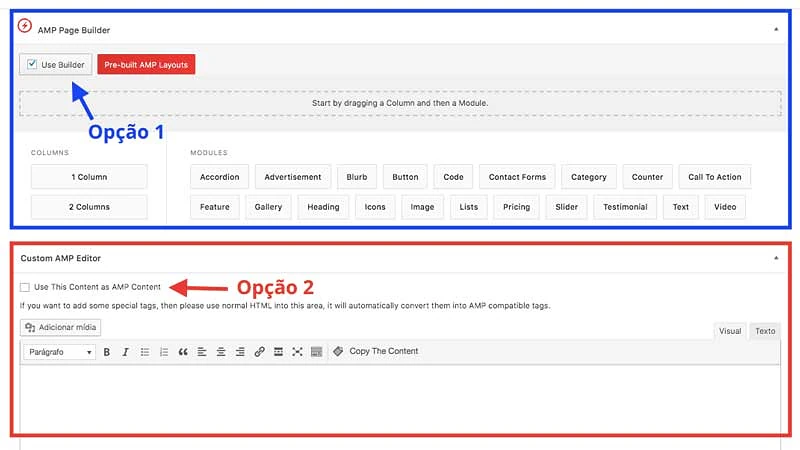The image size is (800, 450).
Task: Insert a numbered list
Action: coord(164,352)
